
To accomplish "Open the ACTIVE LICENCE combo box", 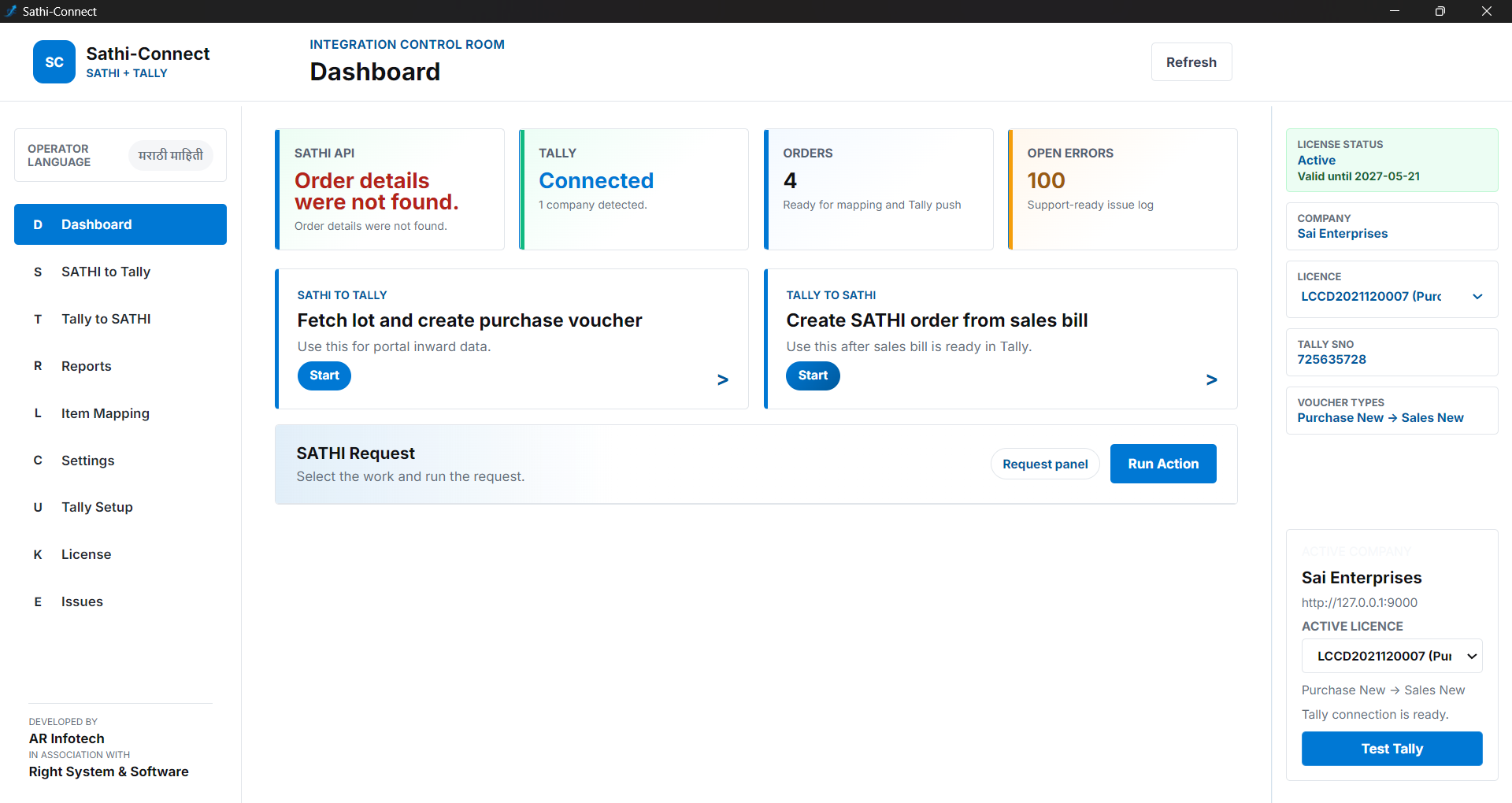I will [1392, 656].
